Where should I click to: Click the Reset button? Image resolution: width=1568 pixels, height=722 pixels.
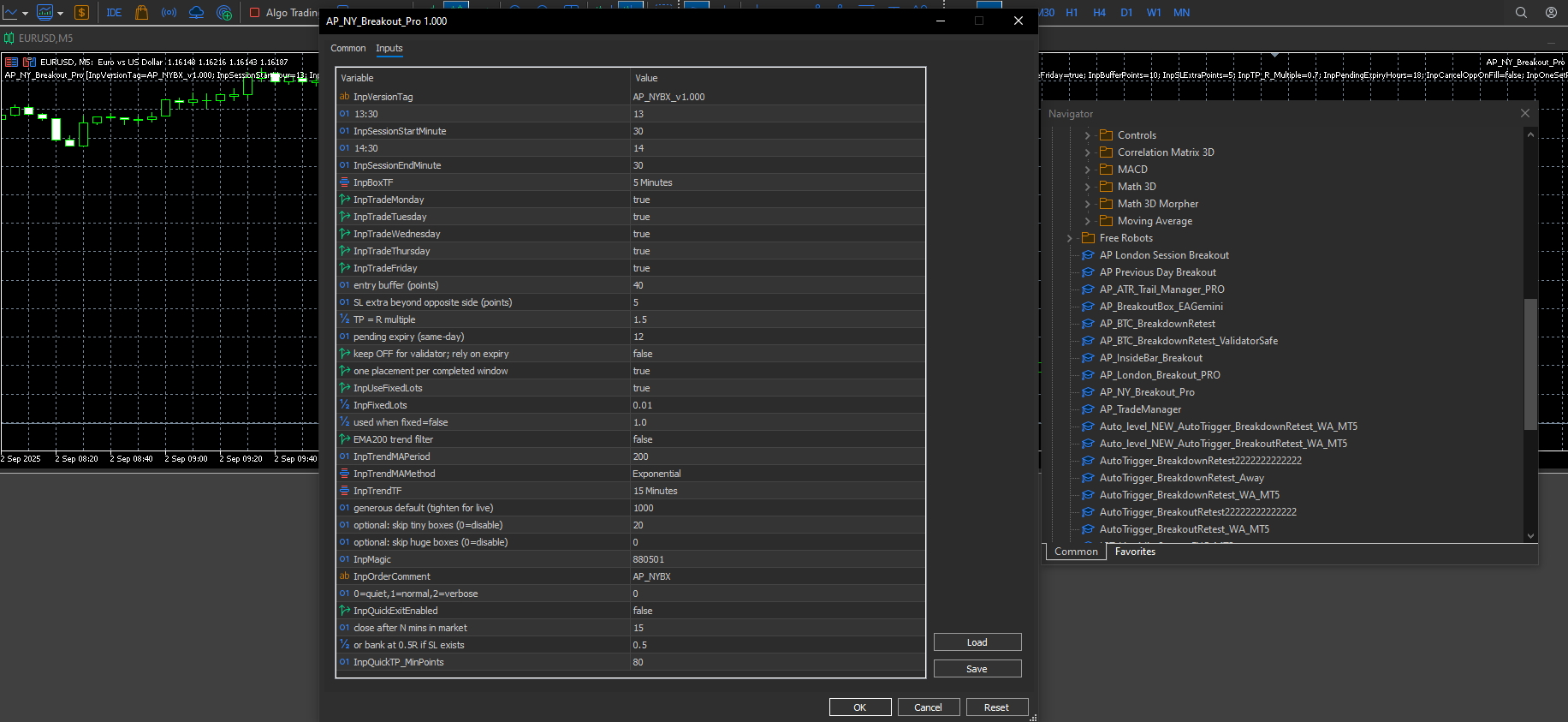click(x=997, y=707)
